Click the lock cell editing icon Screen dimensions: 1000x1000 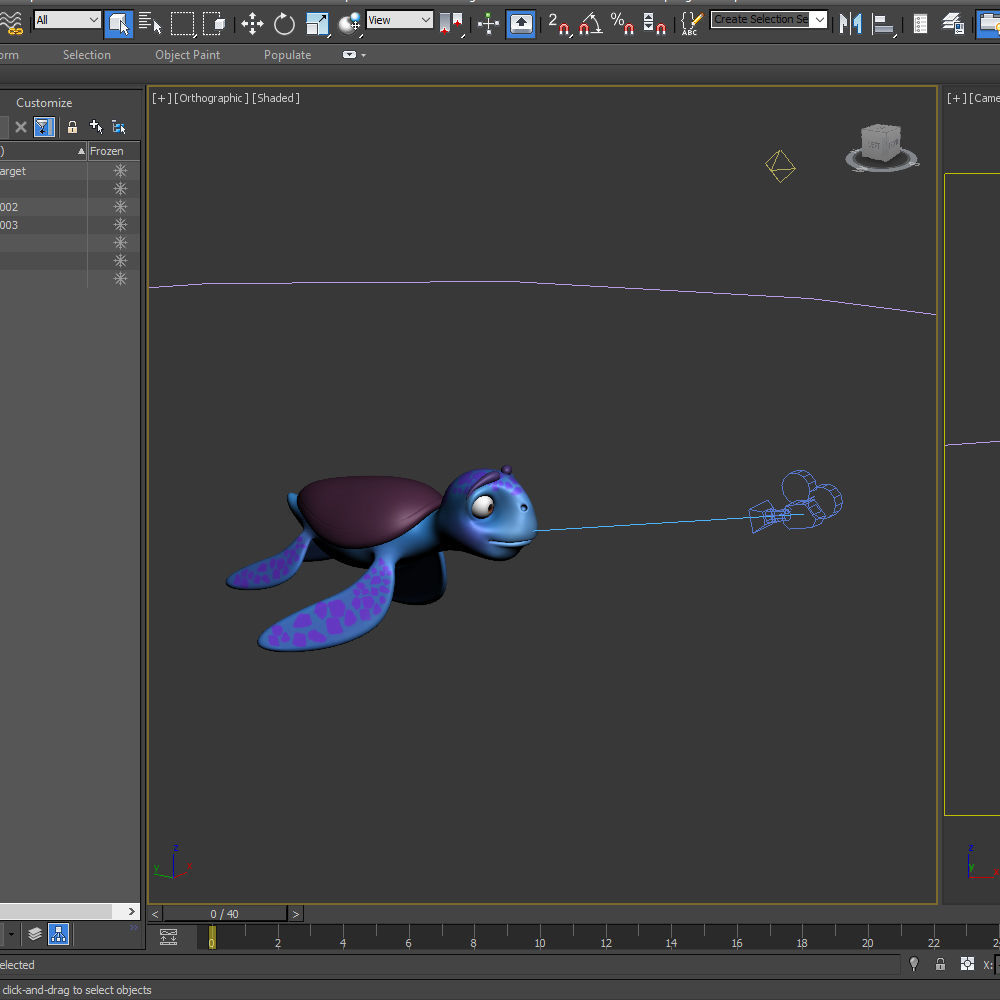tap(72, 127)
